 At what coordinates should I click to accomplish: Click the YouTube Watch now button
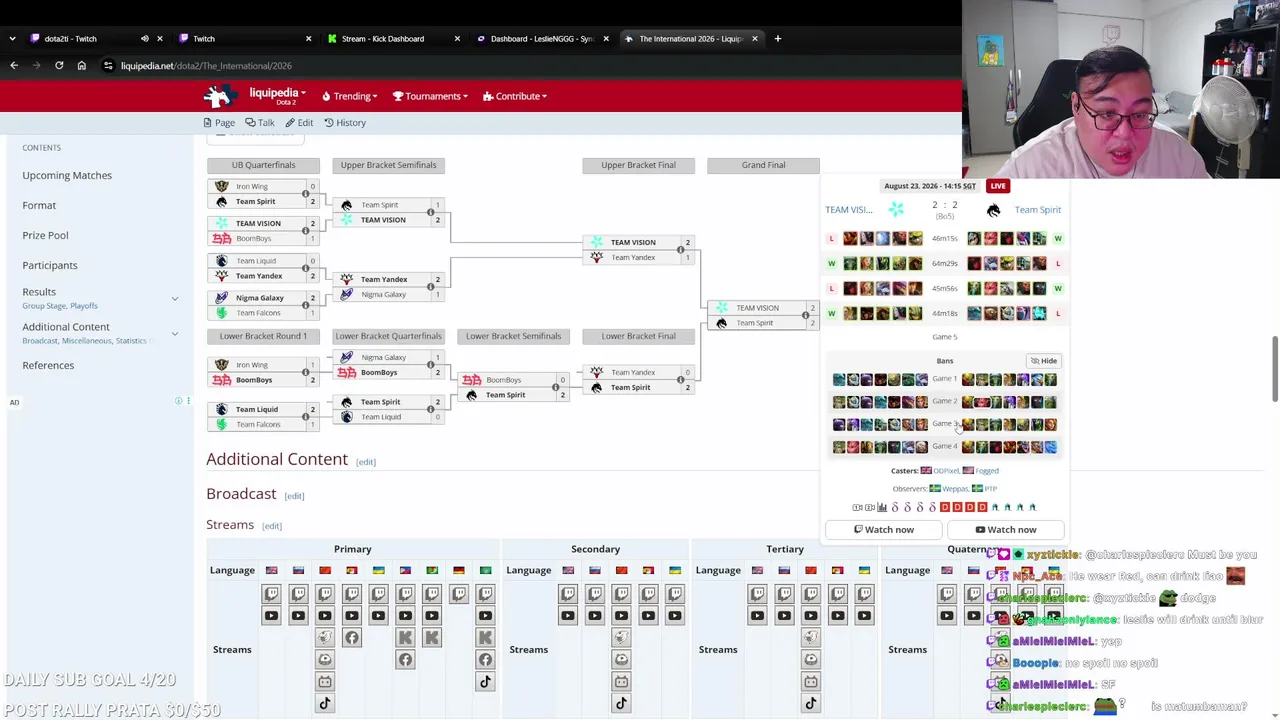[x=1006, y=530]
